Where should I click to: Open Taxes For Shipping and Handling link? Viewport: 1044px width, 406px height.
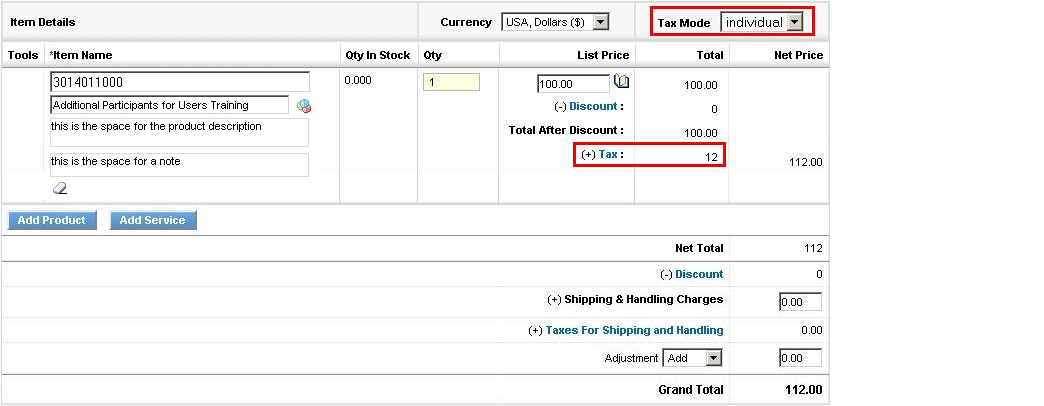coord(635,330)
